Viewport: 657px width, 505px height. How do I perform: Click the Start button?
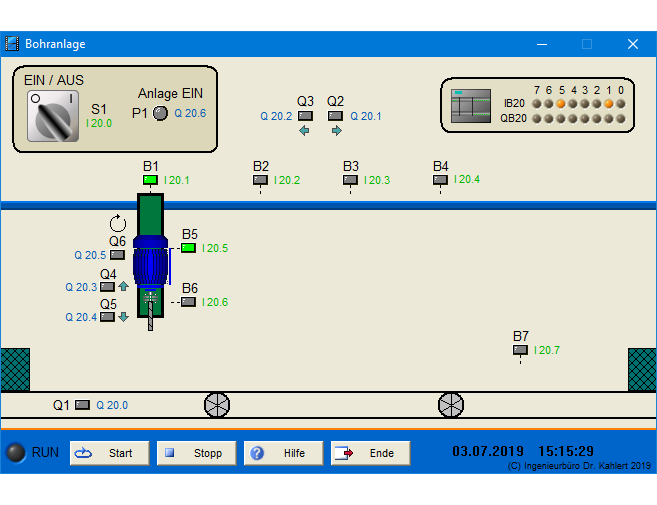pos(109,453)
